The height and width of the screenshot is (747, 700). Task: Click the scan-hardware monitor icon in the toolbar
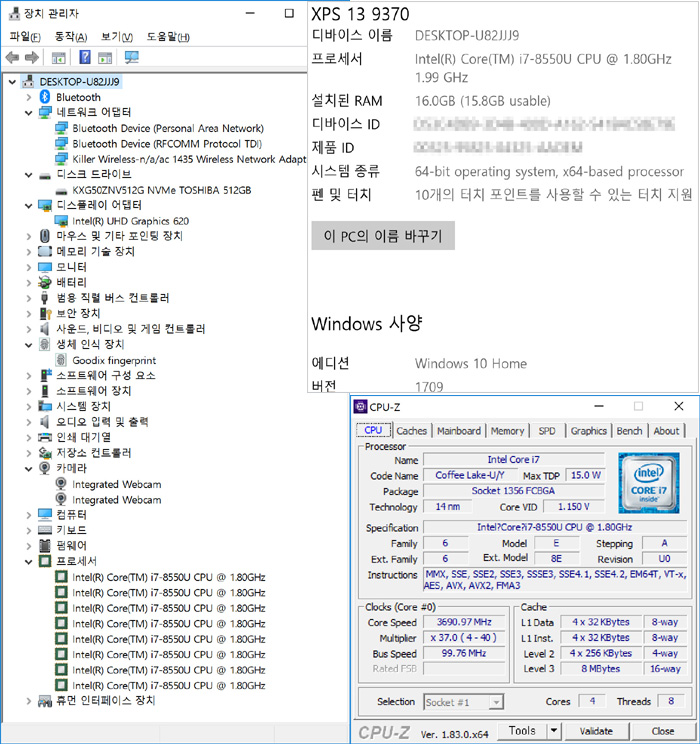[x=131, y=58]
